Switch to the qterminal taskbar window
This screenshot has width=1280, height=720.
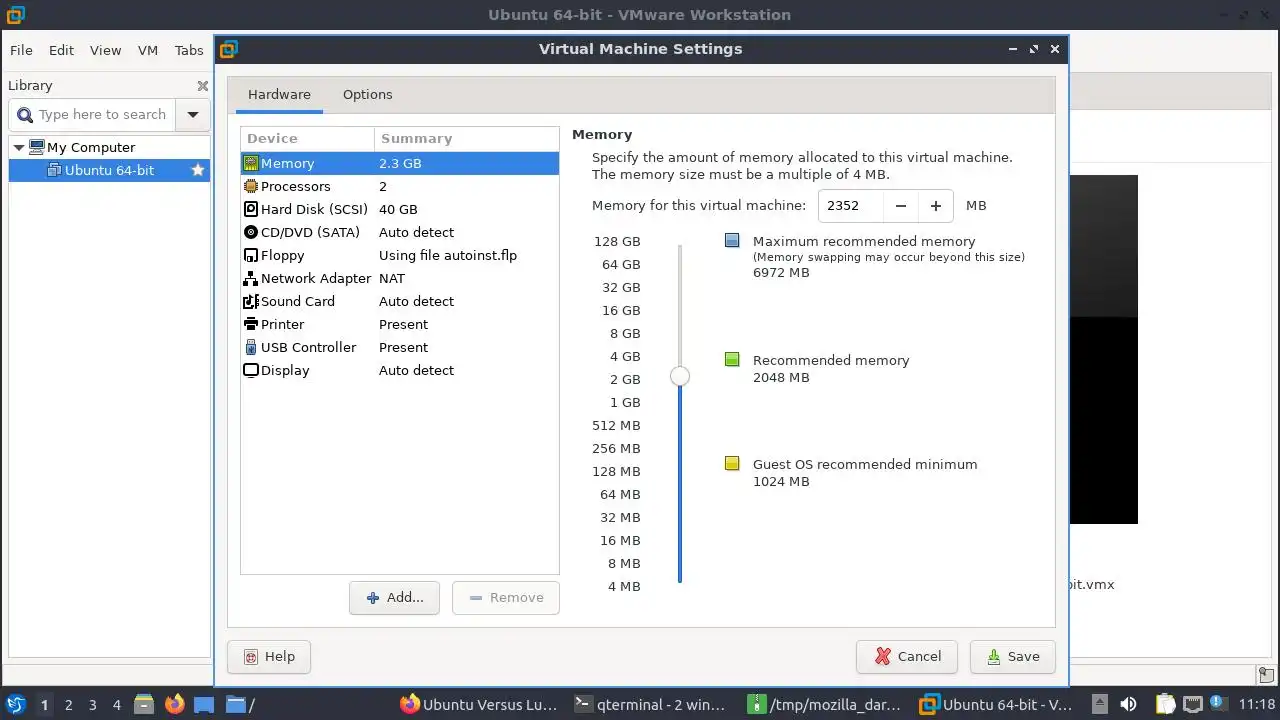(651, 705)
